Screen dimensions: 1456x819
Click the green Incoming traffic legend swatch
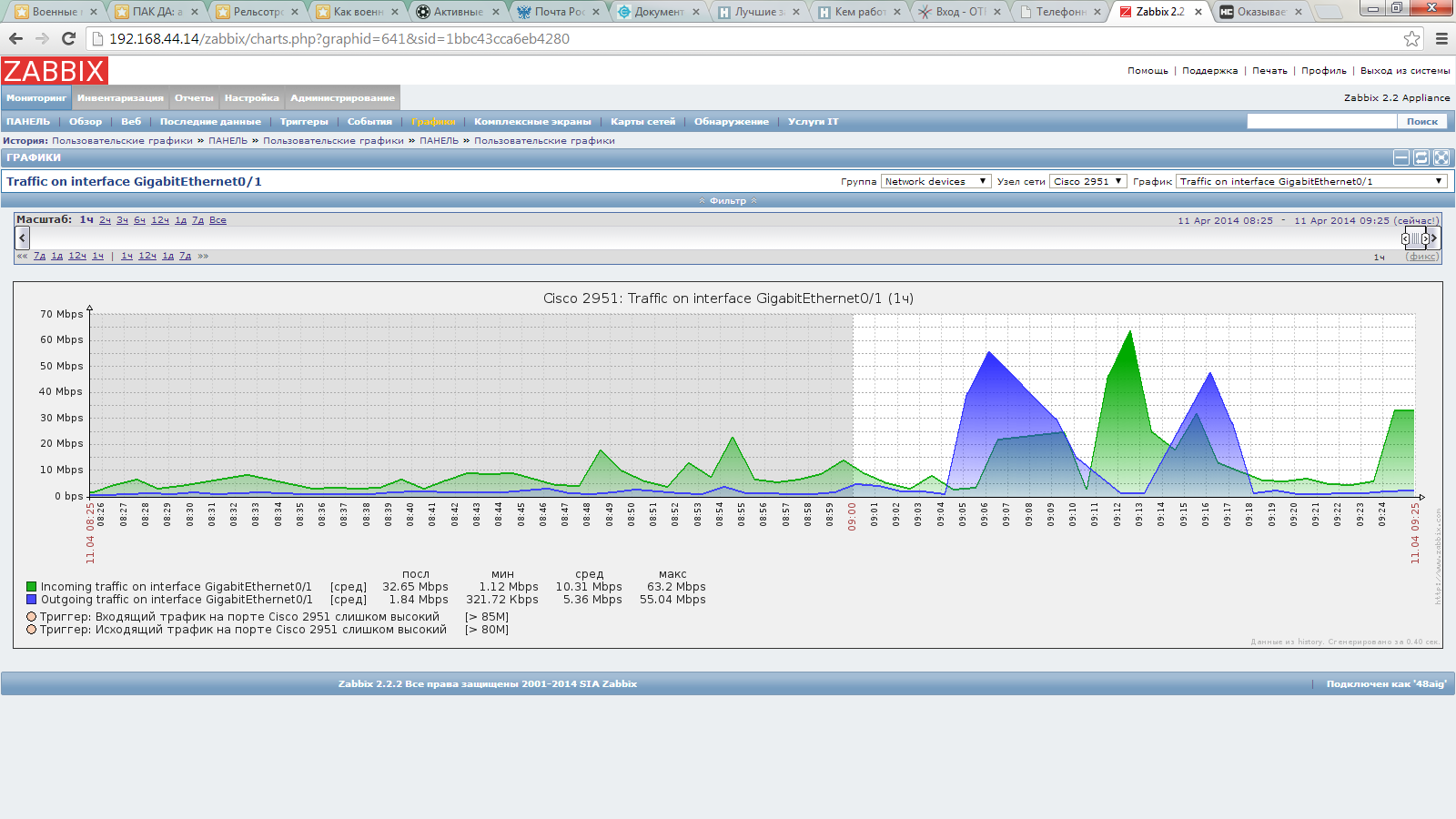32,587
